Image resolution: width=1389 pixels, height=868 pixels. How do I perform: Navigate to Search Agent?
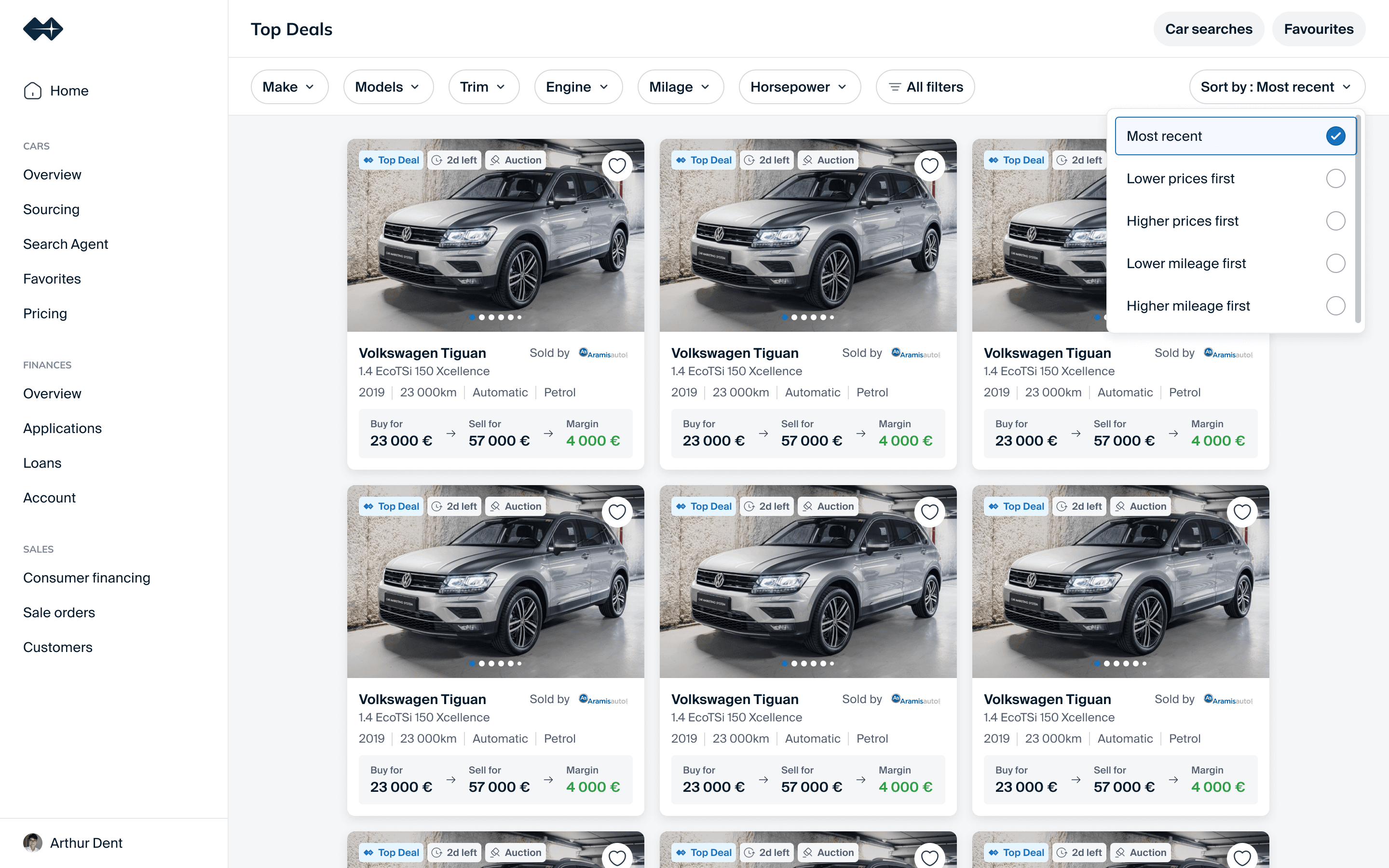click(x=66, y=244)
